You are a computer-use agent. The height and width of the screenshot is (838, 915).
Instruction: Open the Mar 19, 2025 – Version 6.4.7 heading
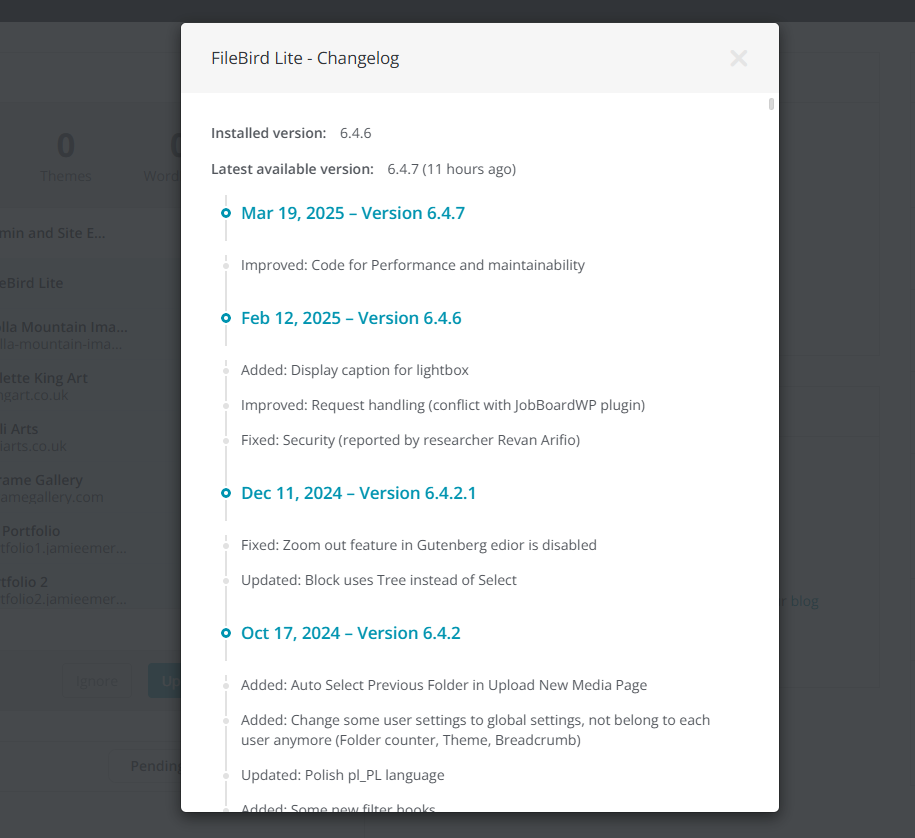click(353, 214)
